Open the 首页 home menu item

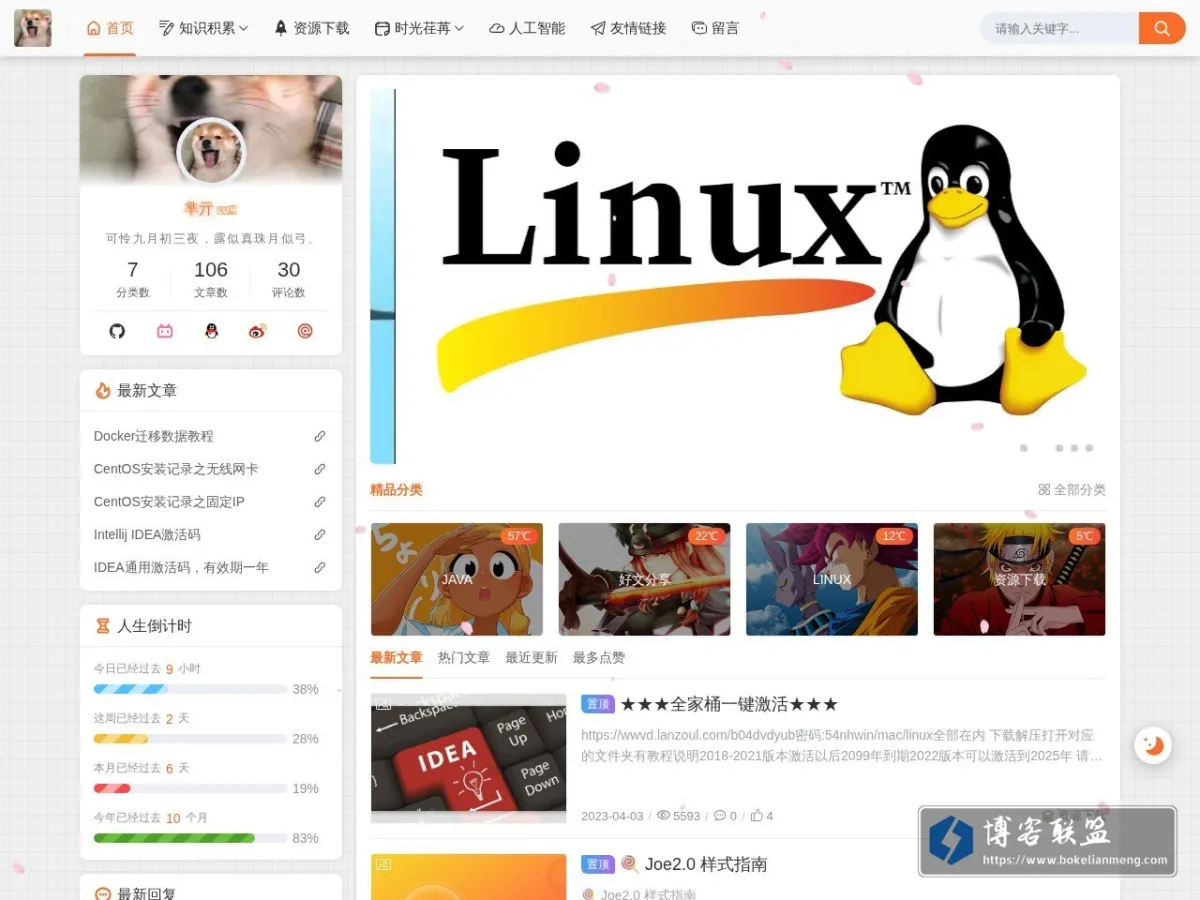110,28
